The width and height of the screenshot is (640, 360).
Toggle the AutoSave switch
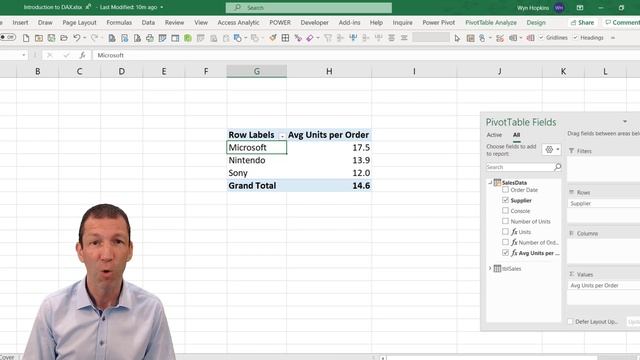coord(8,38)
